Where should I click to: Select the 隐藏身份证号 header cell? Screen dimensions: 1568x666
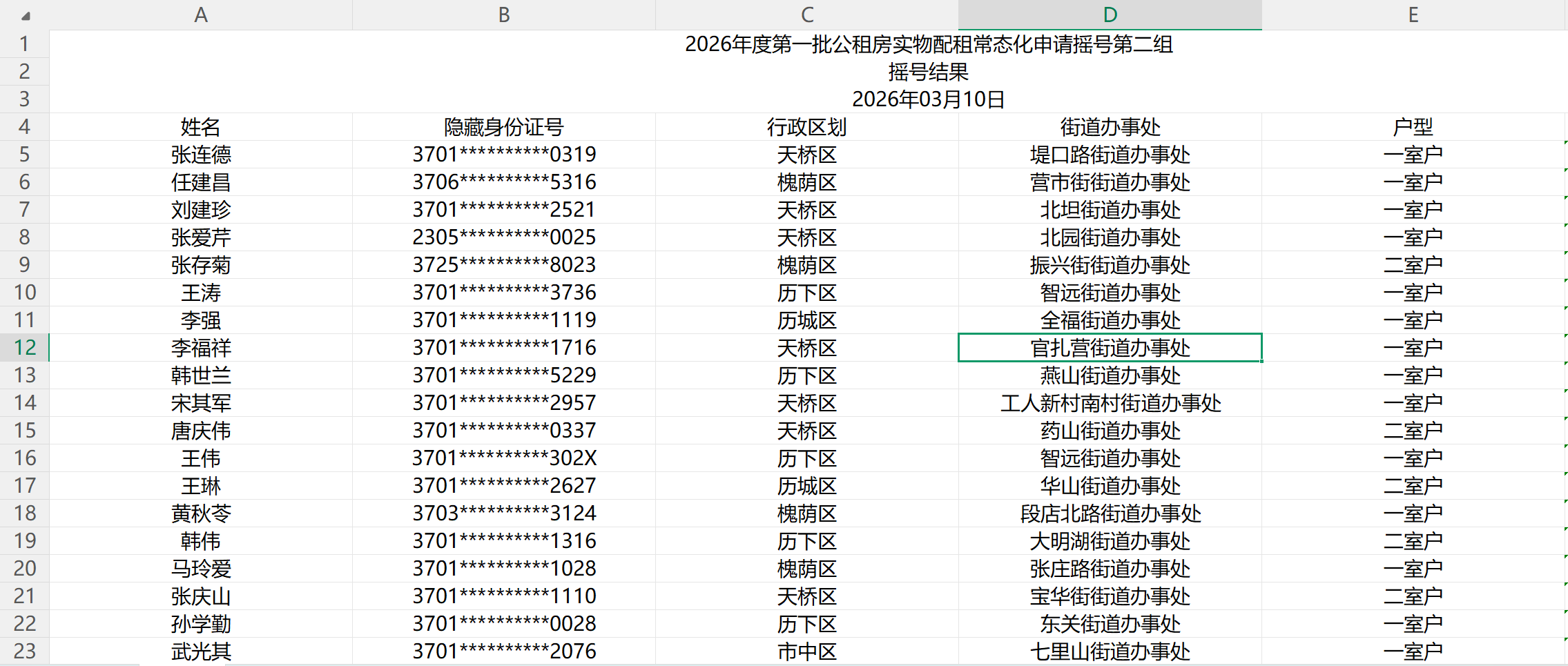504,127
